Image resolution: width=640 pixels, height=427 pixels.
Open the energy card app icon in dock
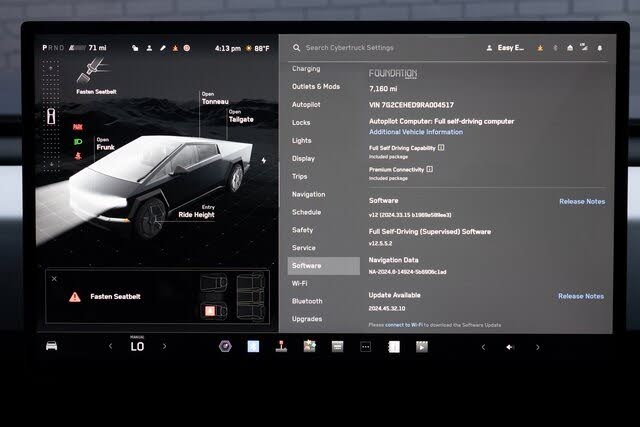[x=338, y=347]
